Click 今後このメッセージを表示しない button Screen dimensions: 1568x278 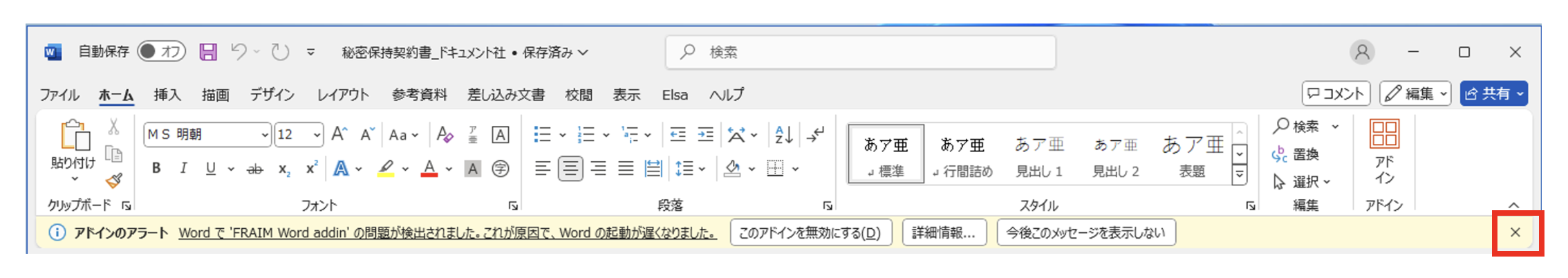point(1085,233)
